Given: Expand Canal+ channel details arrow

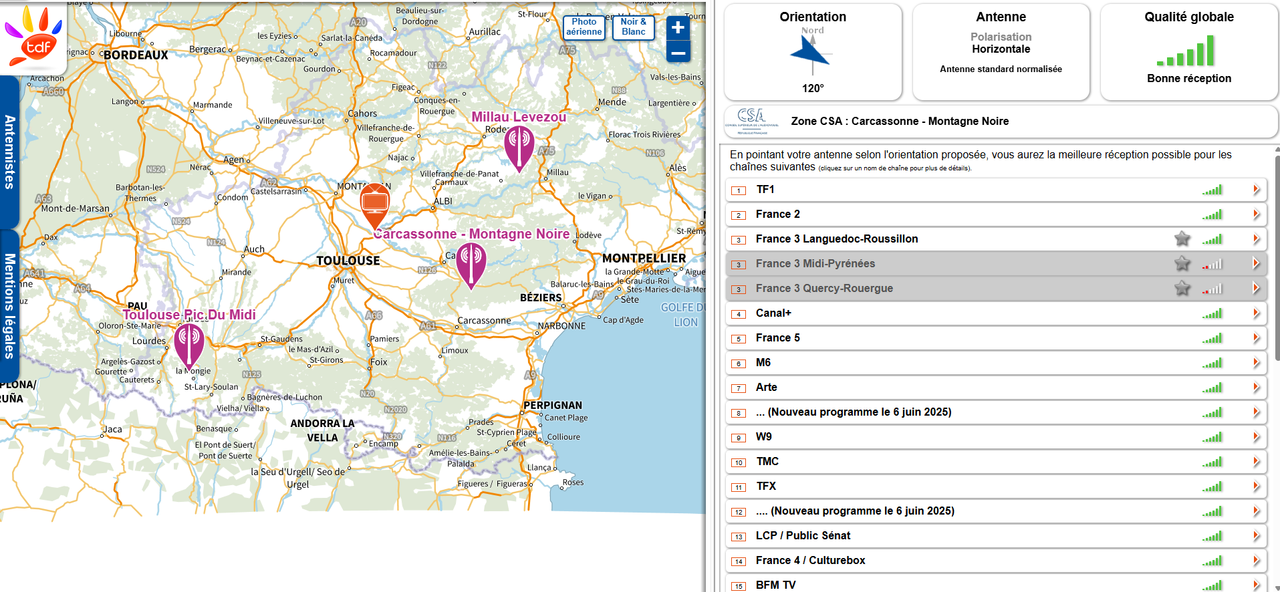Looking at the screenshot, I should 1256,314.
